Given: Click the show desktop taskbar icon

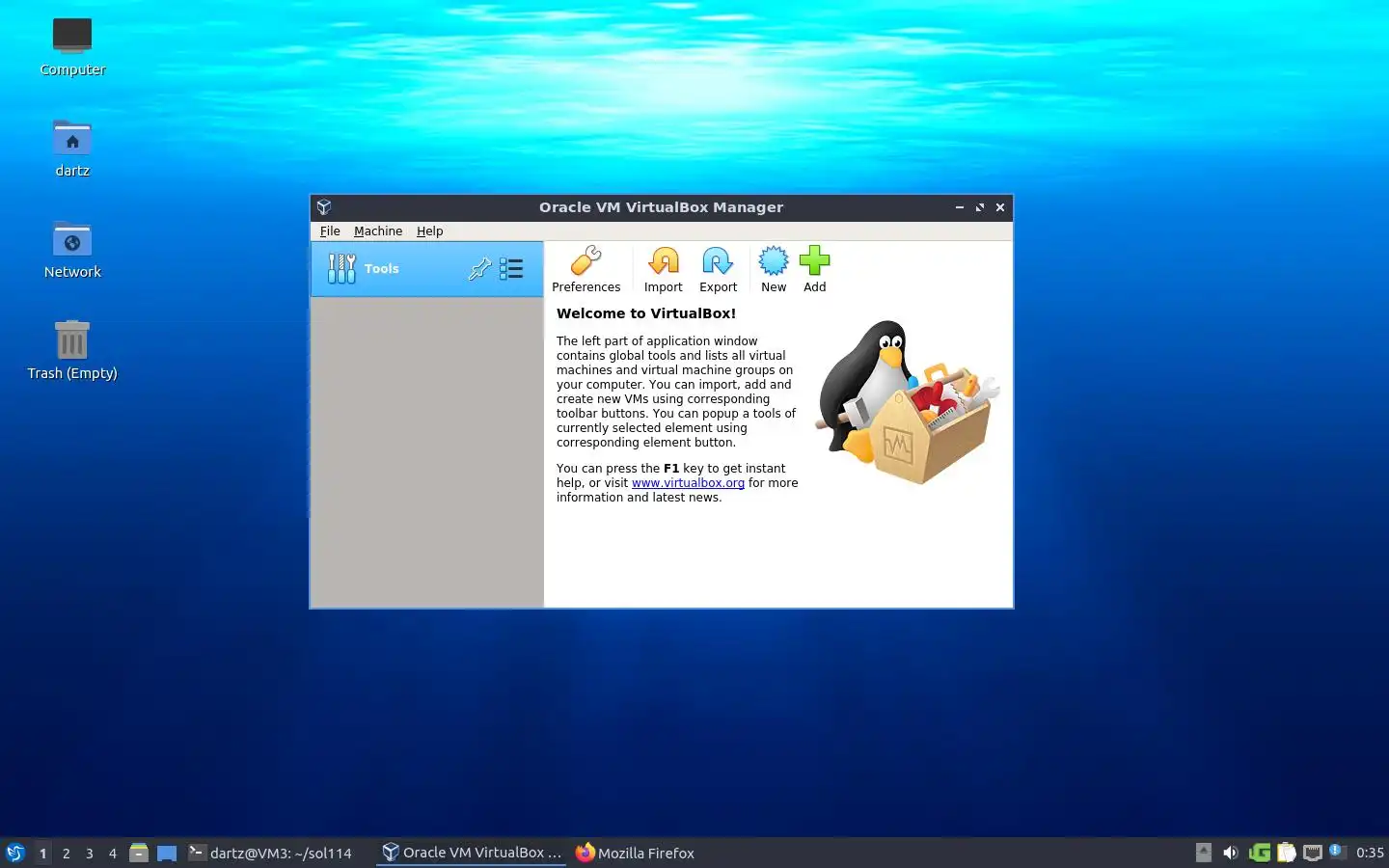Looking at the screenshot, I should click(x=167, y=853).
